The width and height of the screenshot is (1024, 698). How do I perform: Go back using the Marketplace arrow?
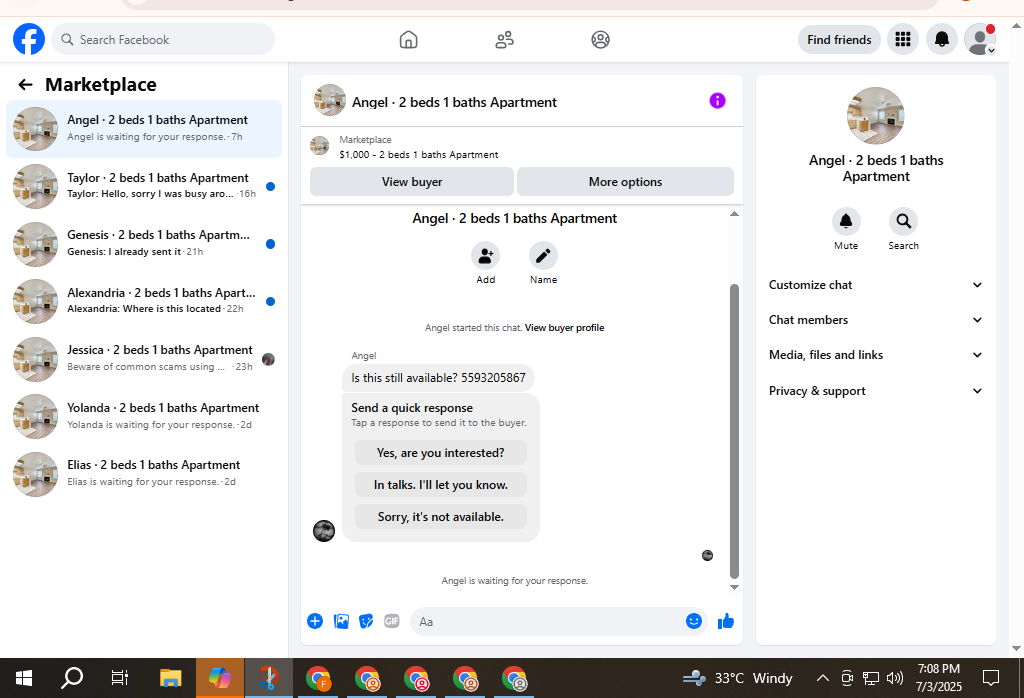pyautogui.click(x=25, y=84)
